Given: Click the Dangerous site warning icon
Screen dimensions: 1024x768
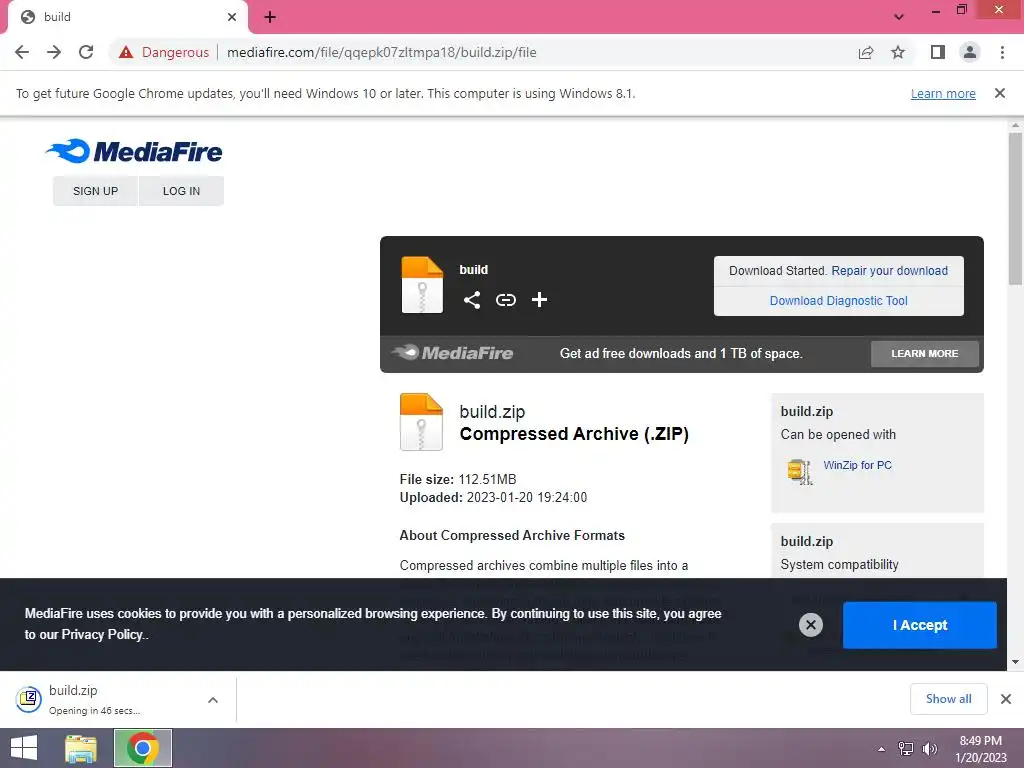Looking at the screenshot, I should [x=126, y=52].
